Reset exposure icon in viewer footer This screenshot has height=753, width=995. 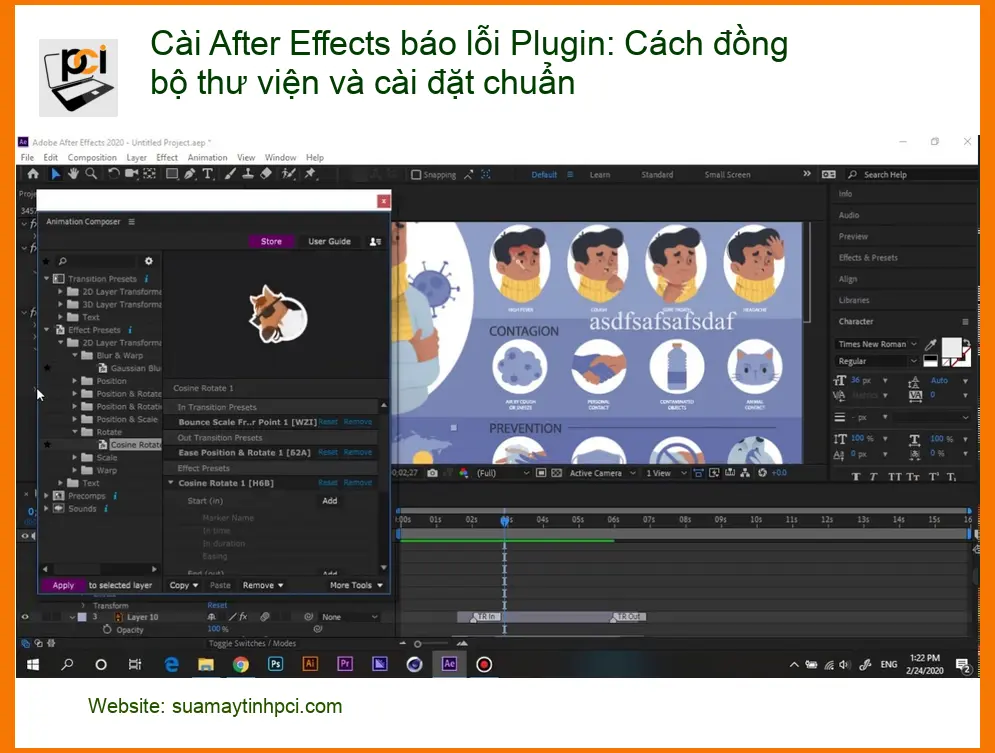pyautogui.click(x=763, y=473)
